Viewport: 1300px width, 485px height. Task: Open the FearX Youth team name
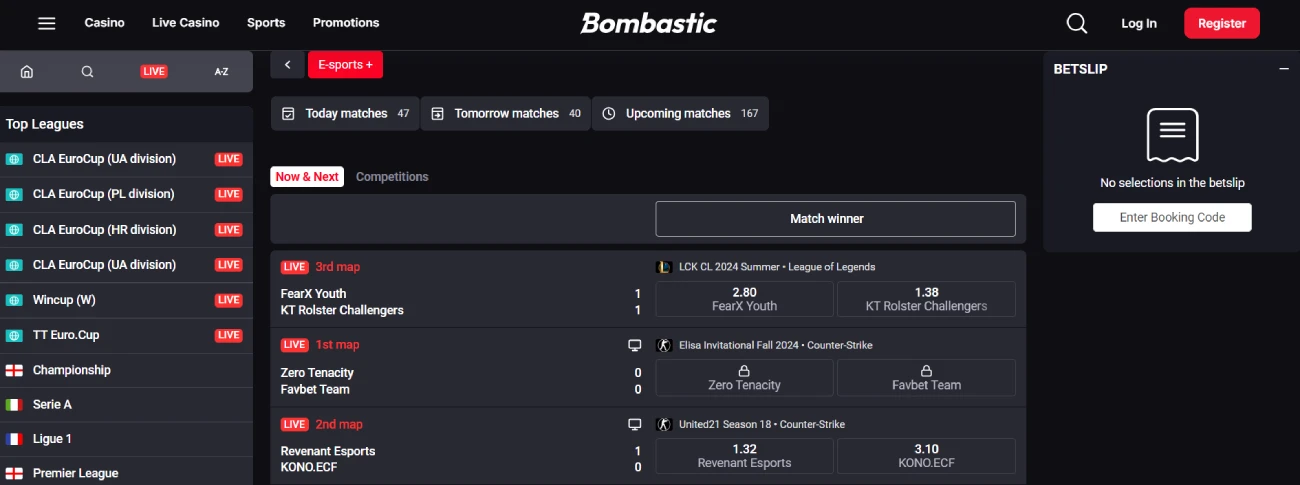coord(313,294)
